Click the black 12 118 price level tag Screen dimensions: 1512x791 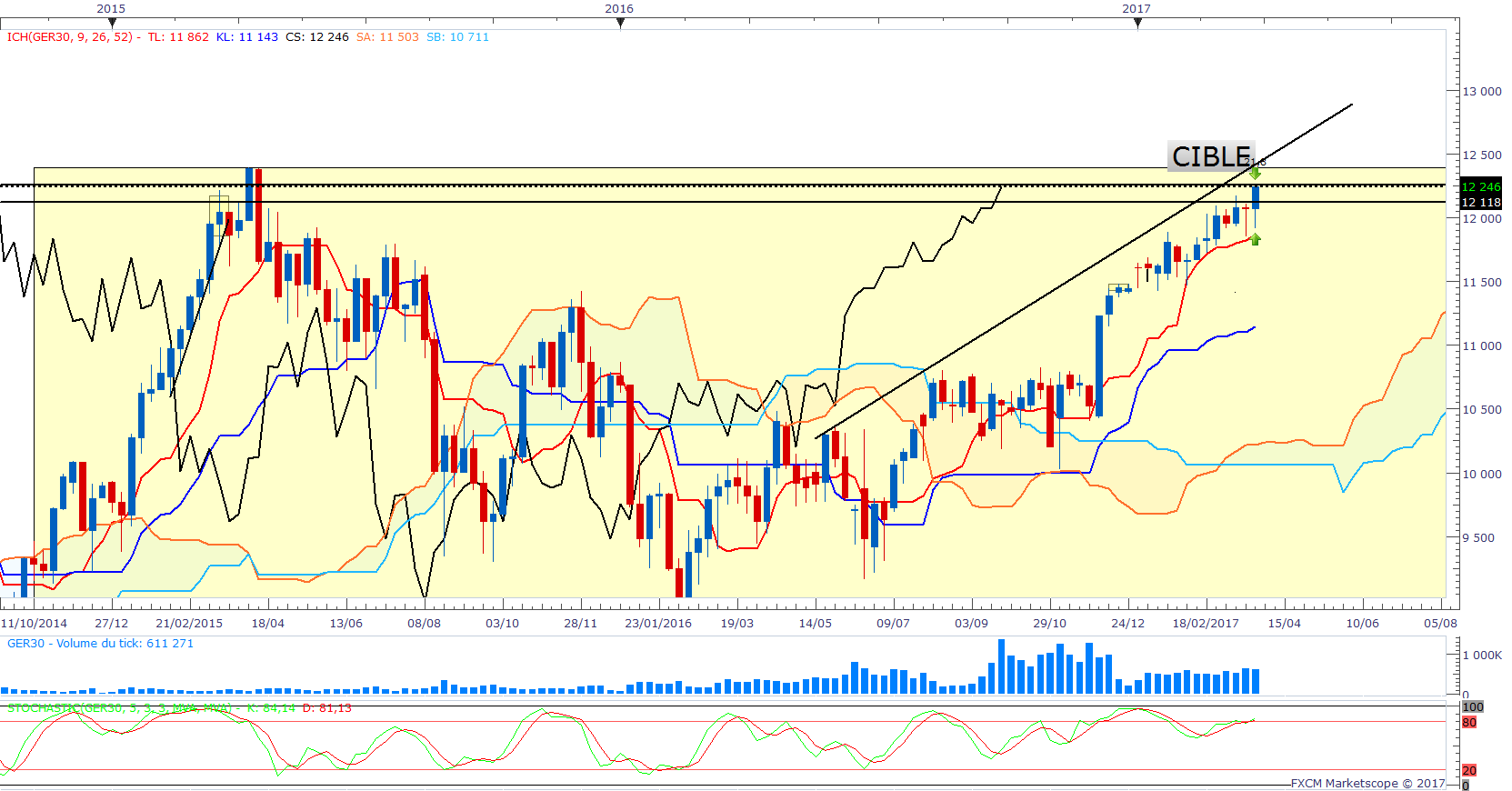pos(1481,203)
